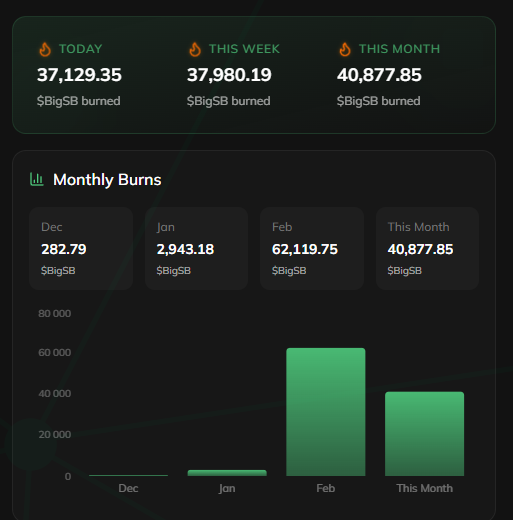Click $BigSB burned text under 37,129.35
This screenshot has width=513, height=520.
[x=79, y=101]
